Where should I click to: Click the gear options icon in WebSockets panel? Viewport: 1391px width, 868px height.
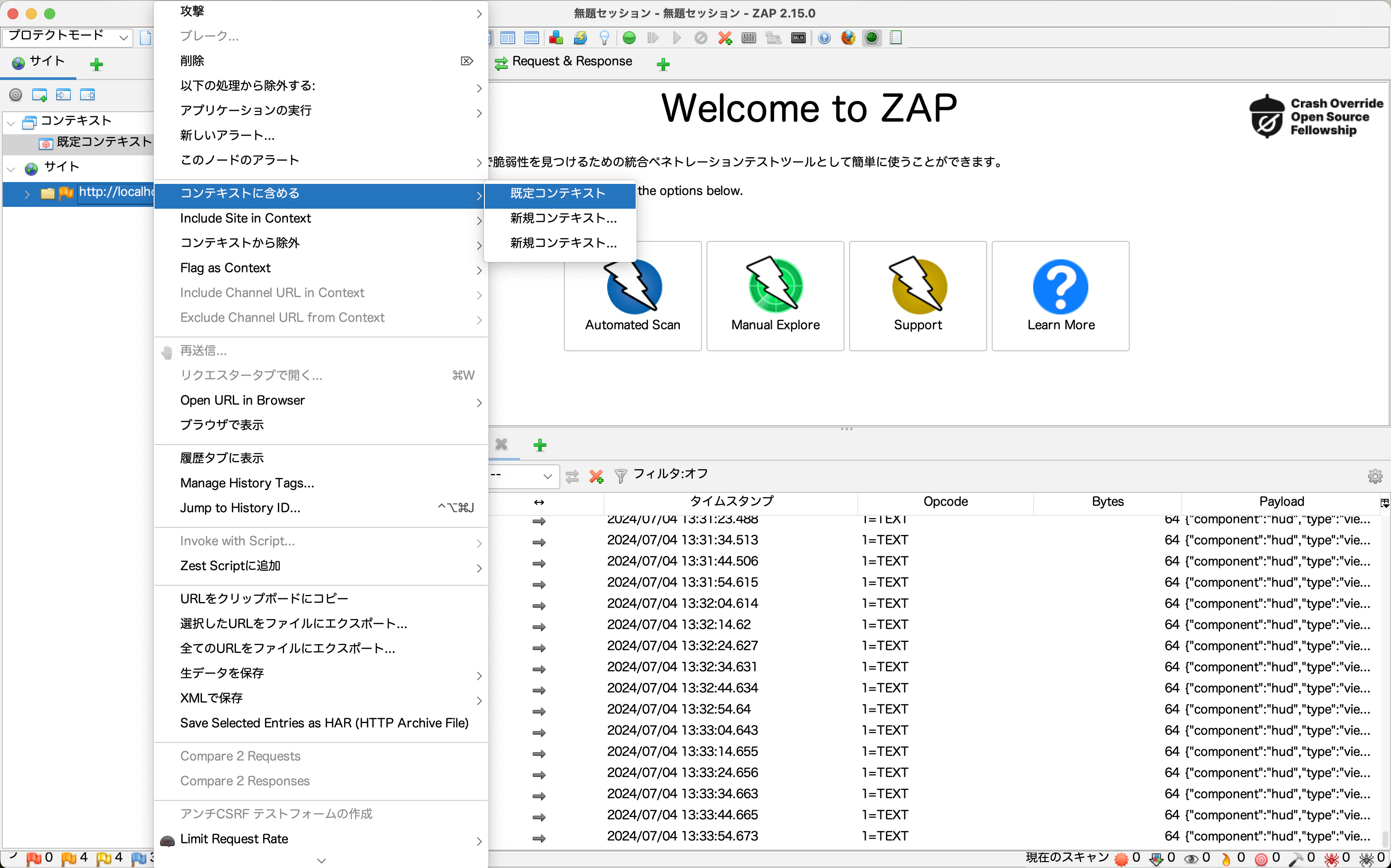[x=1374, y=475]
